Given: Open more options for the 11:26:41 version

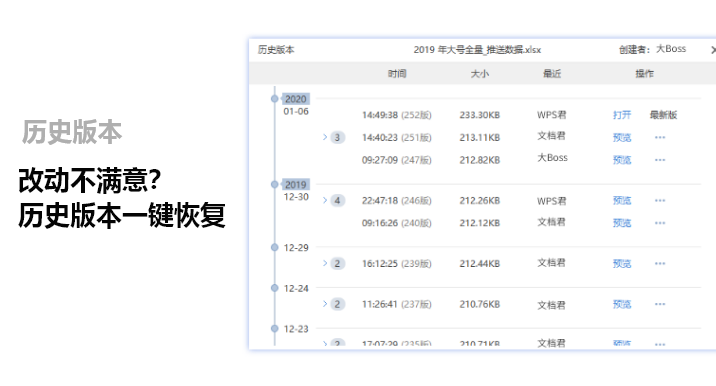Looking at the screenshot, I should click(x=660, y=304).
